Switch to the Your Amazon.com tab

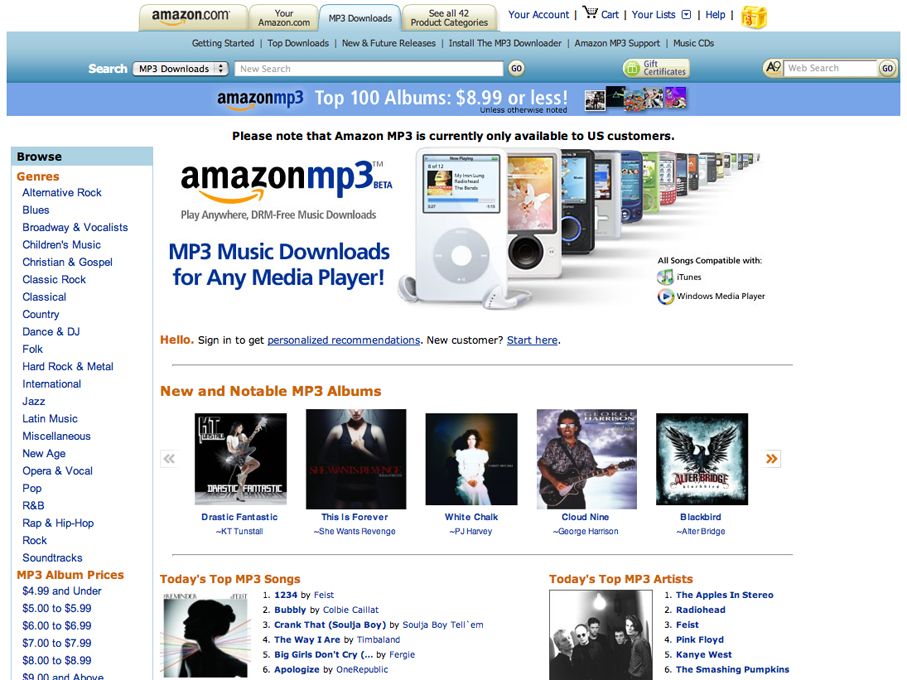(283, 18)
